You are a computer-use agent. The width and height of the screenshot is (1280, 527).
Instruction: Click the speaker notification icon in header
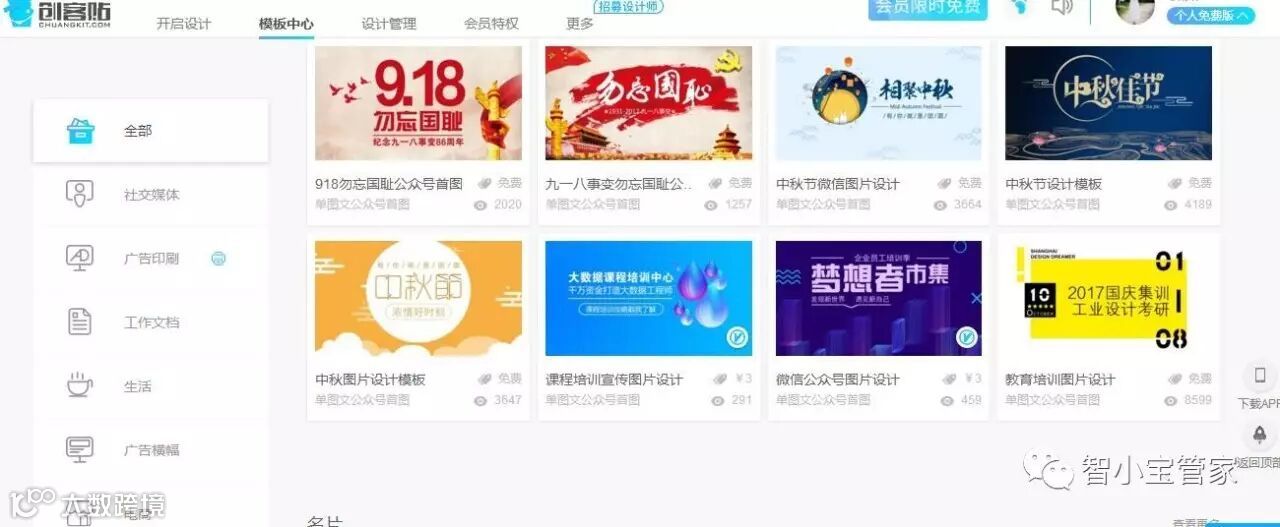[x=1062, y=7]
